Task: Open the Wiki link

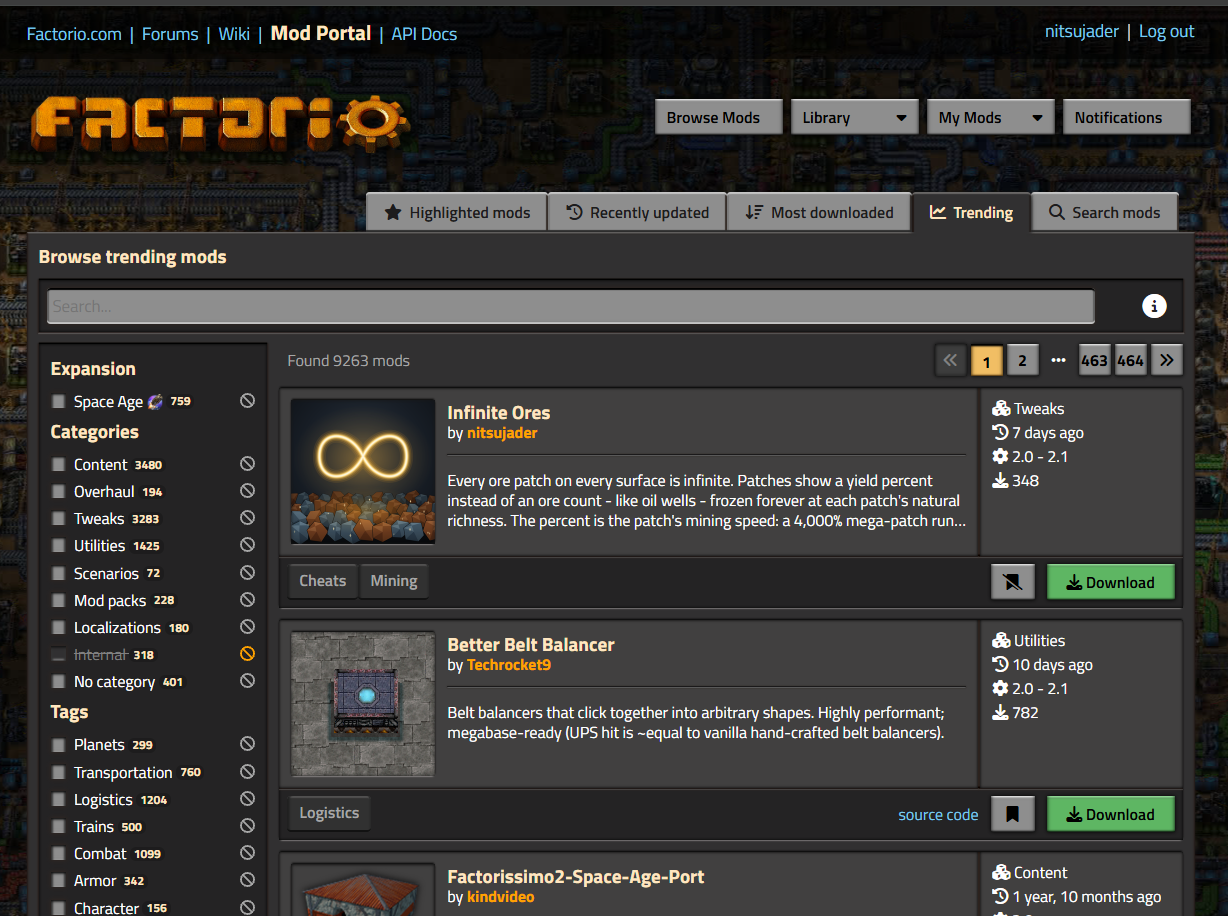Action: pyautogui.click(x=234, y=34)
